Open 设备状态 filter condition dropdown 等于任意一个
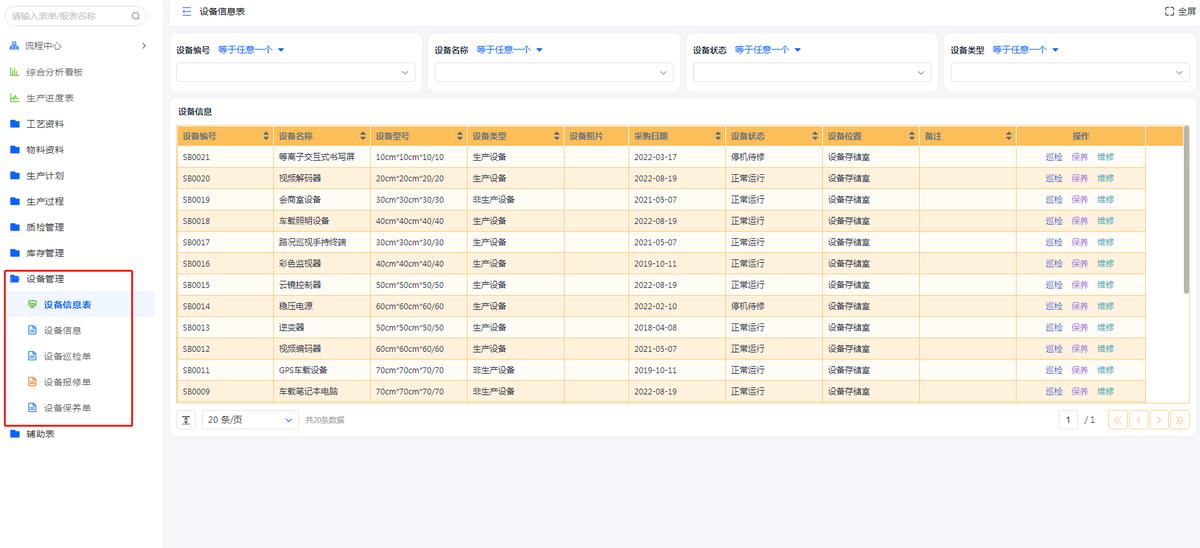The height and width of the screenshot is (548, 1200). coord(768,50)
